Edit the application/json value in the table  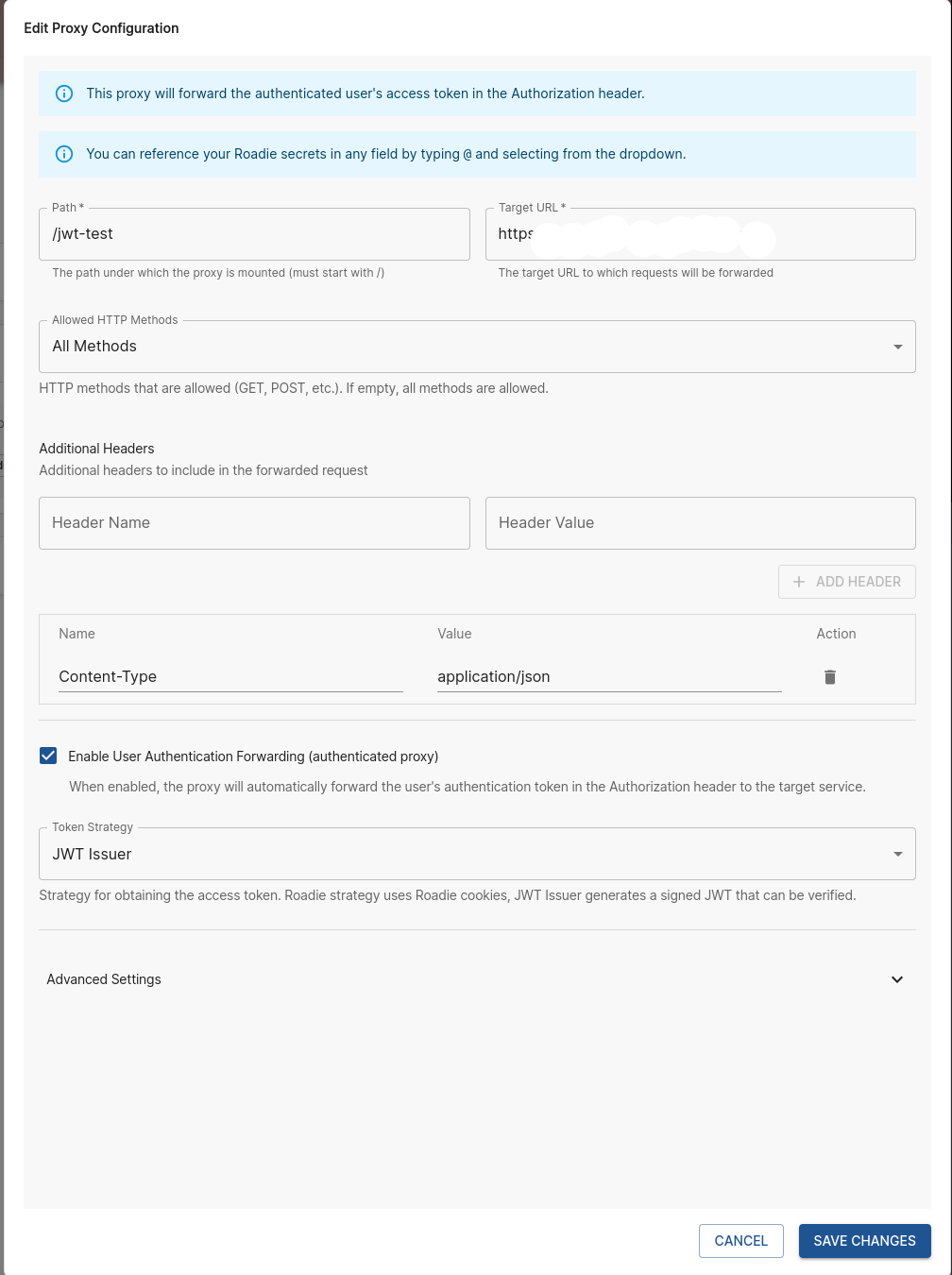(609, 676)
